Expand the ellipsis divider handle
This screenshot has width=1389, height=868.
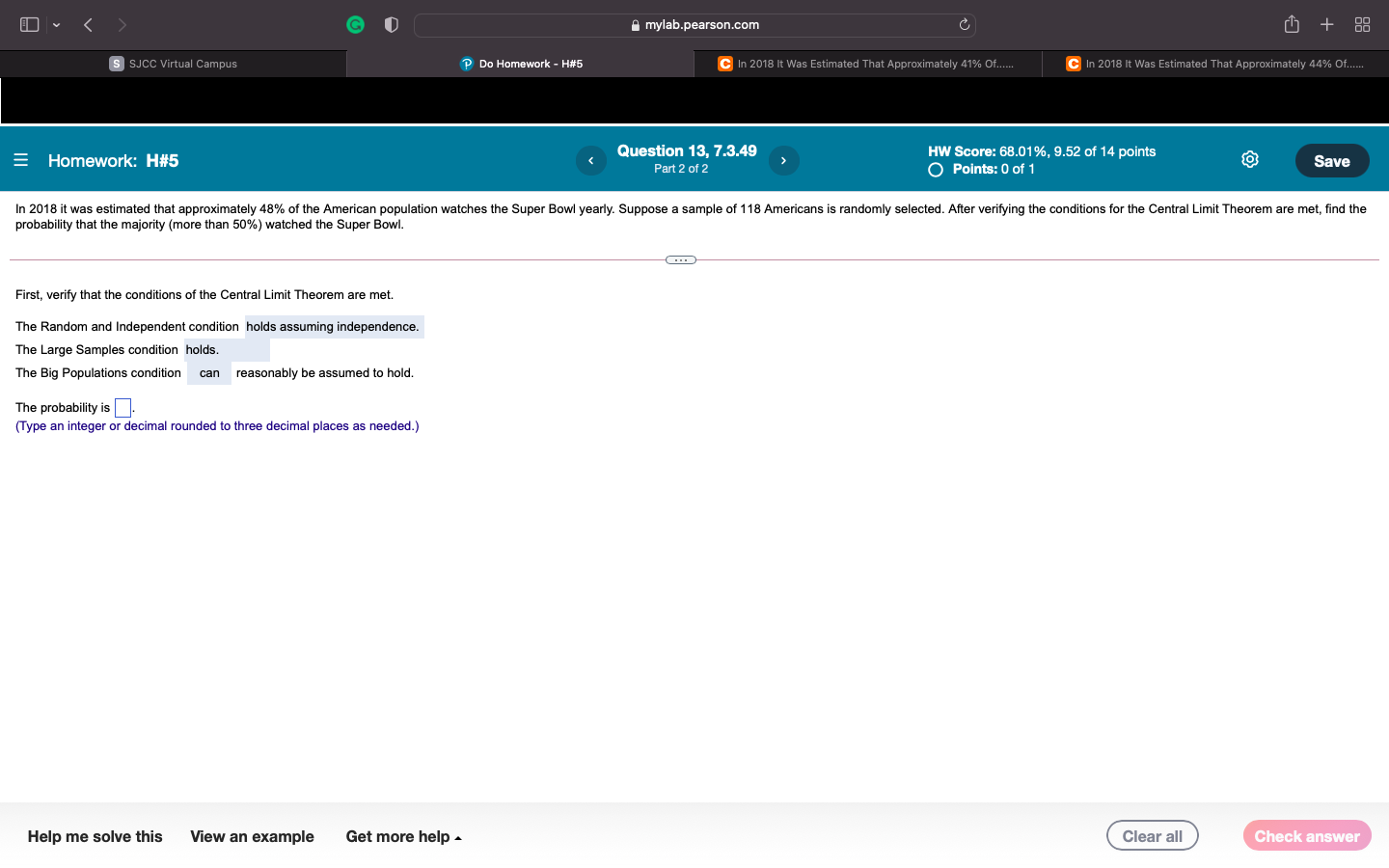[x=681, y=260]
